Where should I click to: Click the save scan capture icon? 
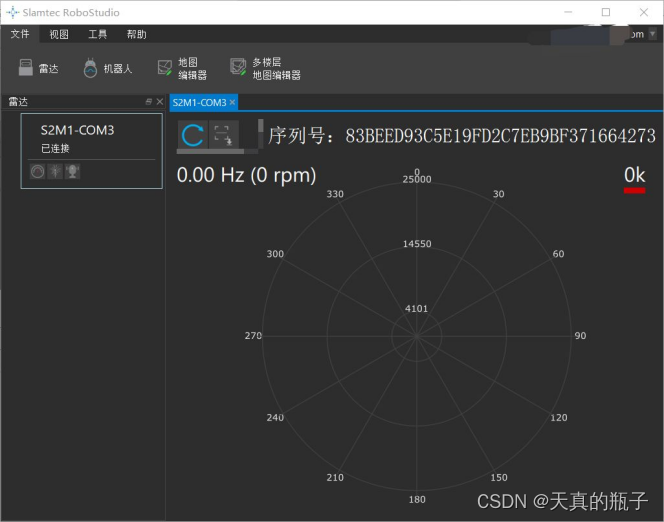tap(223, 135)
